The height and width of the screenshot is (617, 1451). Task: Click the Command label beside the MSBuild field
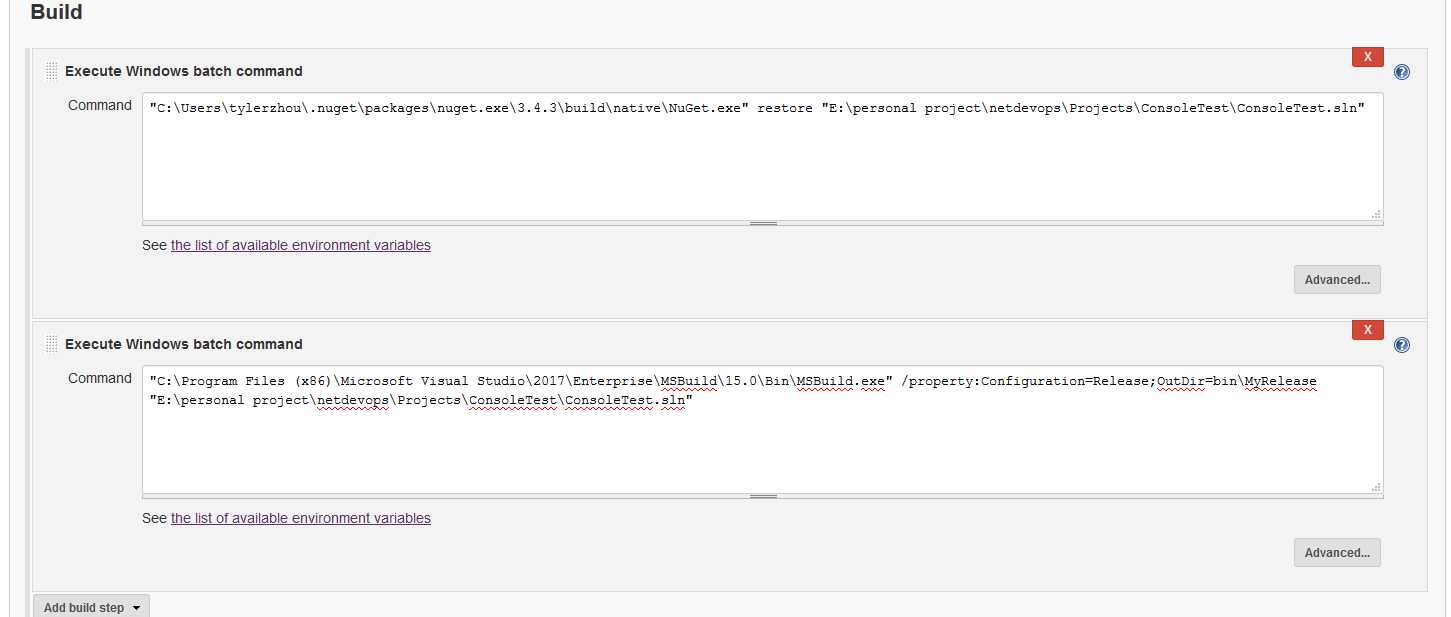pyautogui.click(x=100, y=378)
